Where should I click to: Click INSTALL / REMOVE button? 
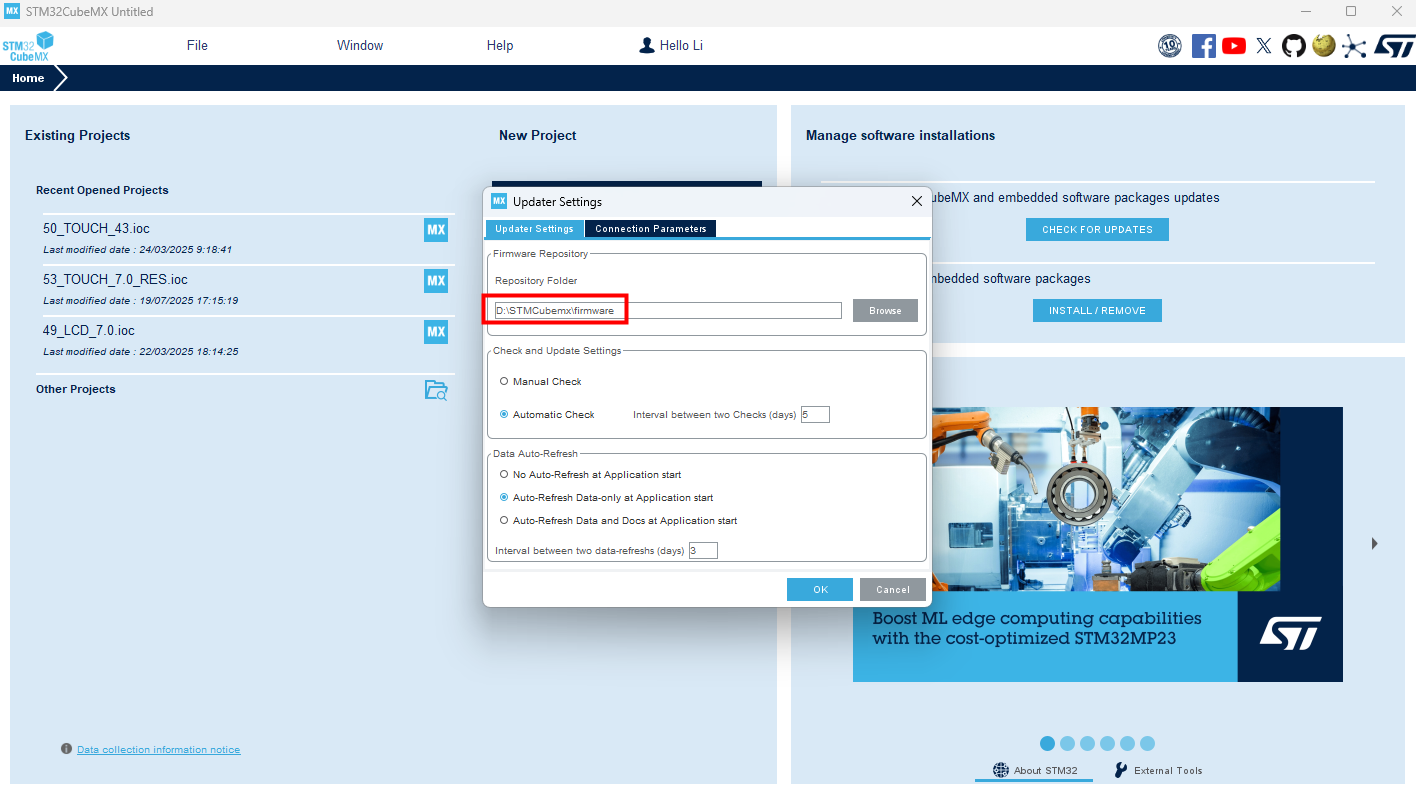click(1097, 311)
